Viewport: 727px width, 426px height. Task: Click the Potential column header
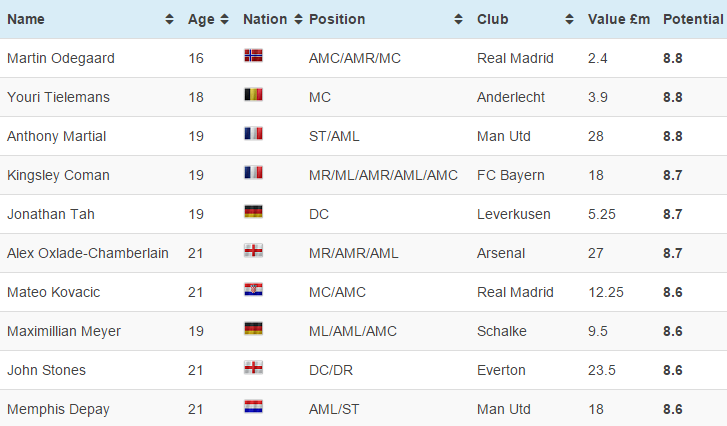692,19
